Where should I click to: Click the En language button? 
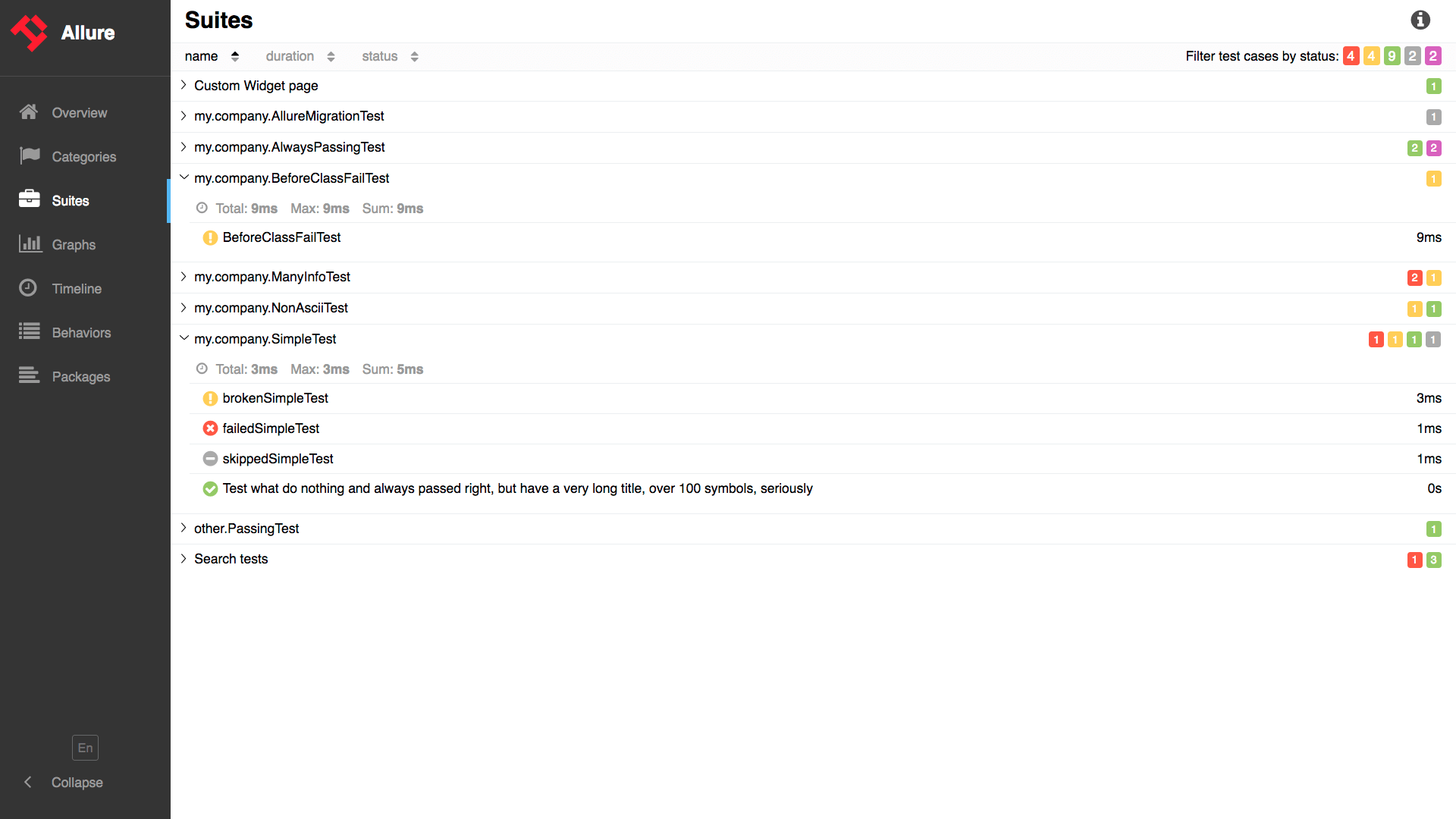(85, 748)
